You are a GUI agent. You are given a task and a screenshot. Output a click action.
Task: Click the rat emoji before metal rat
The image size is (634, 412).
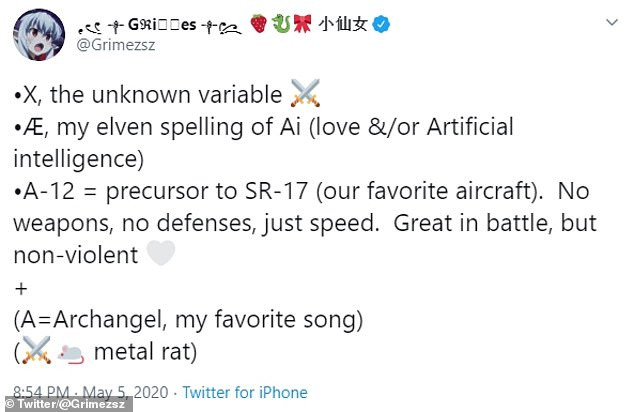[71, 353]
